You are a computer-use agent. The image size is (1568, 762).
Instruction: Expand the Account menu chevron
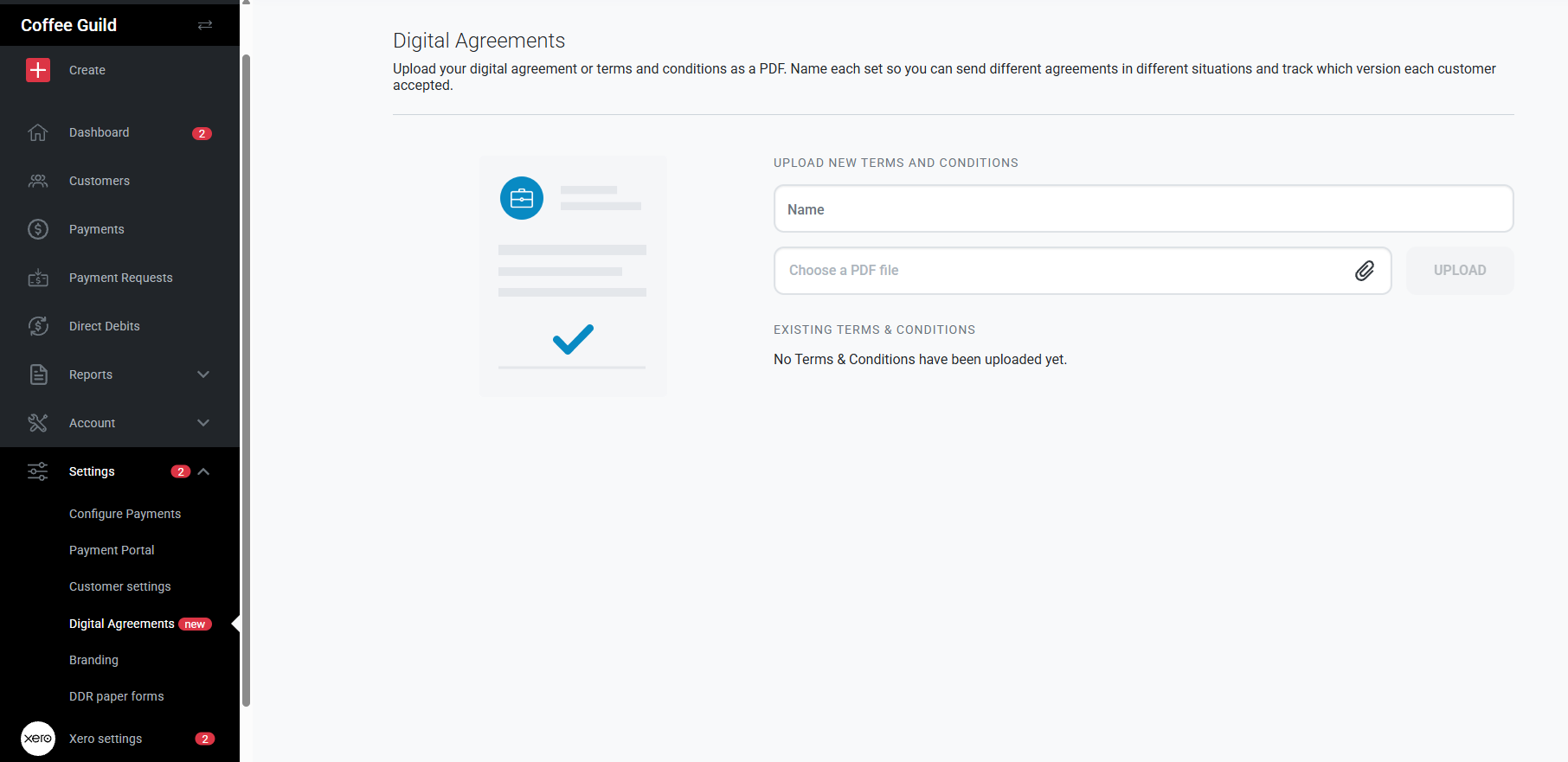point(203,423)
